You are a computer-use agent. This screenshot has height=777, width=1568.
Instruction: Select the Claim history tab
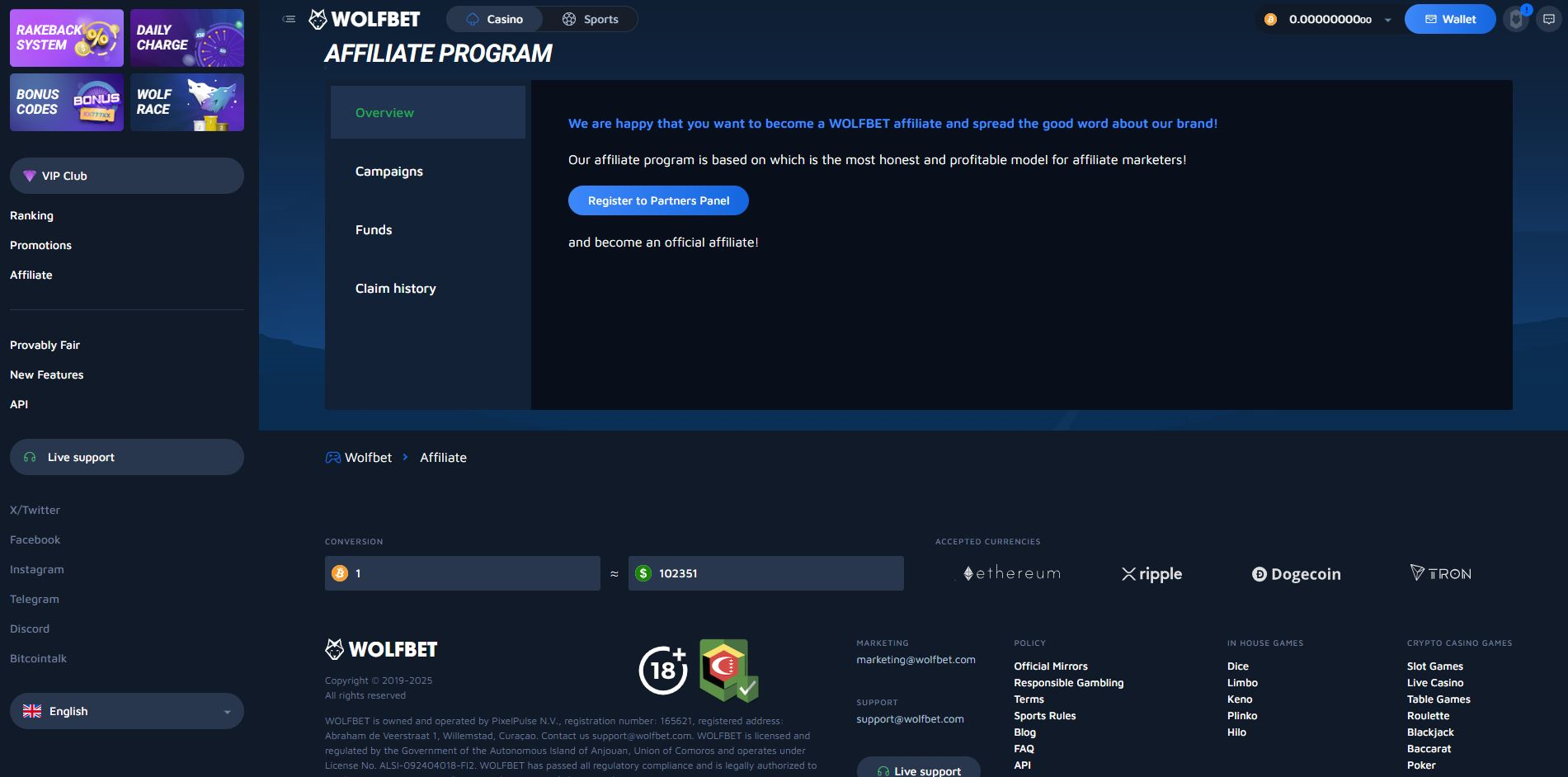pyautogui.click(x=396, y=289)
